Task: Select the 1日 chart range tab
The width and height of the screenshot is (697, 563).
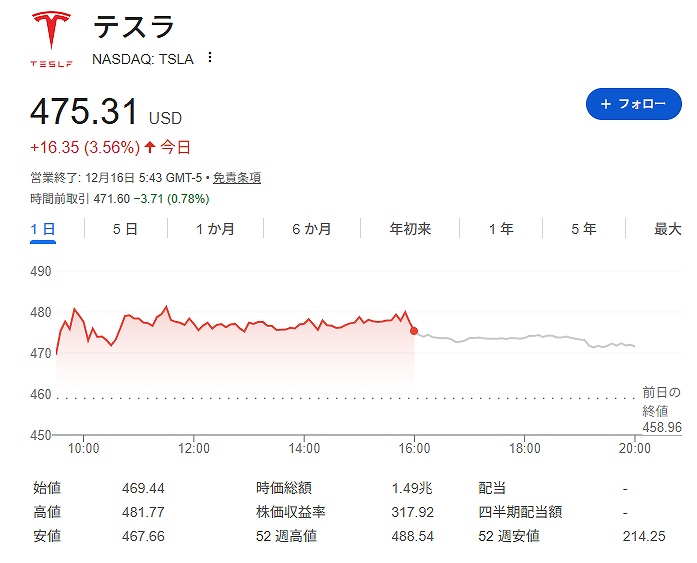Action: click(x=43, y=229)
